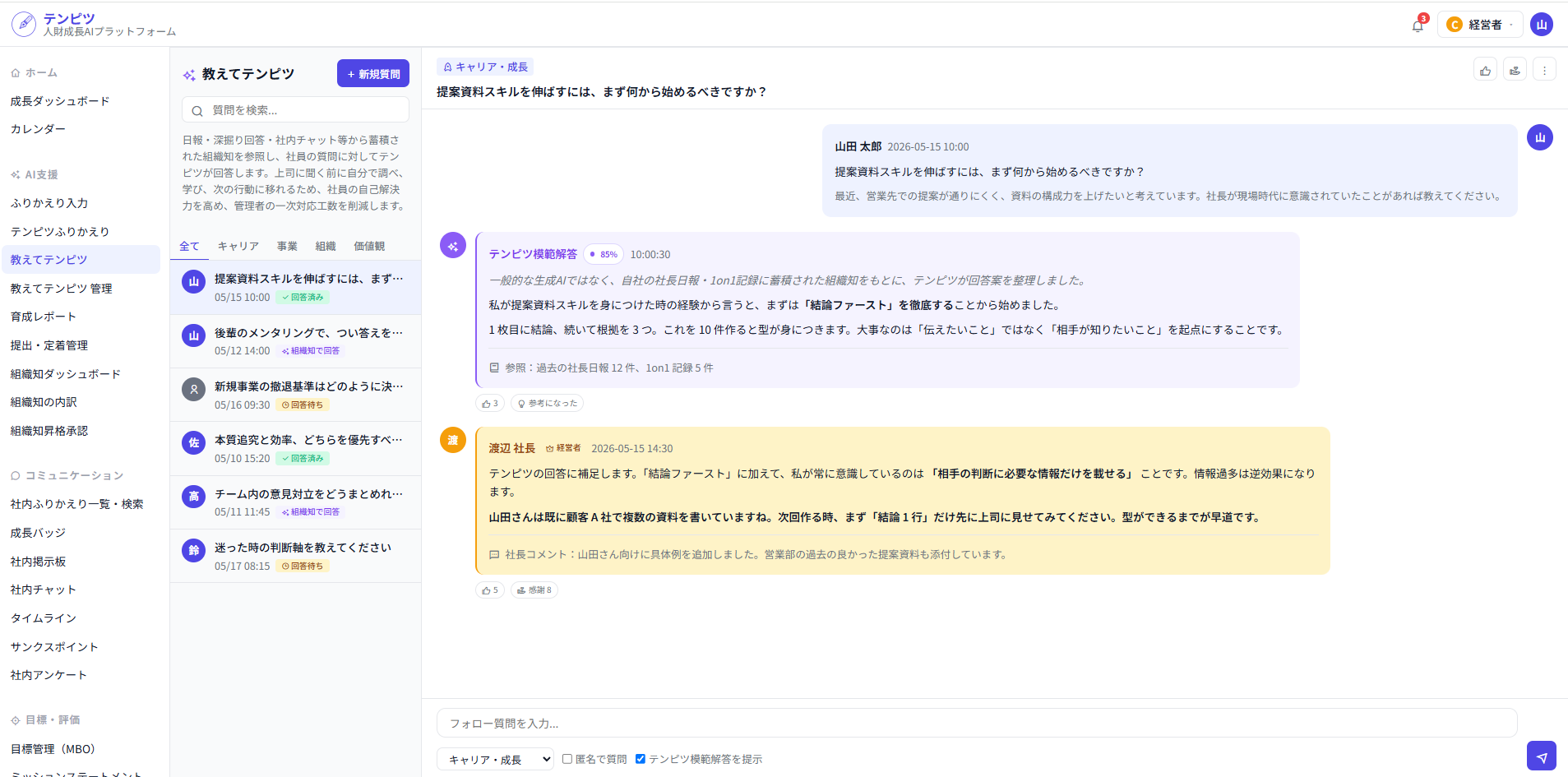Click the gray anonymous user avatar
The width and height of the screenshot is (1568, 777).
194,389
